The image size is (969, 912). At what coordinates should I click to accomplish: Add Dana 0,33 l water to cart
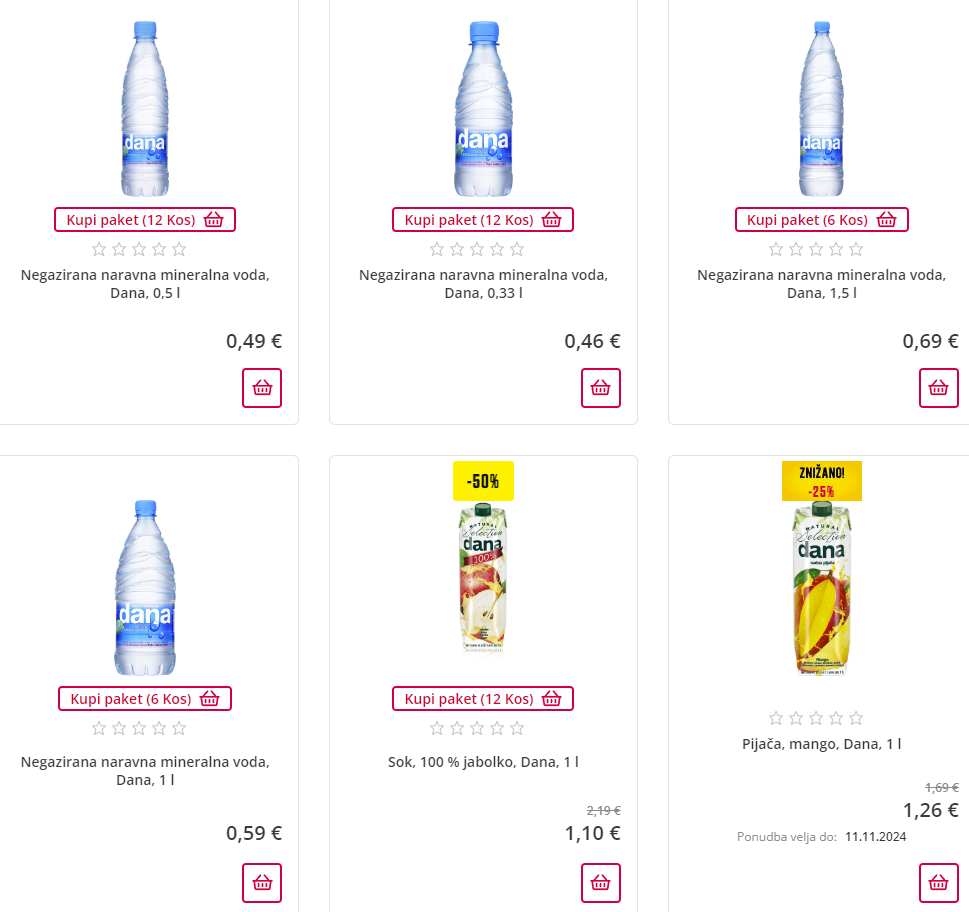pyautogui.click(x=600, y=388)
